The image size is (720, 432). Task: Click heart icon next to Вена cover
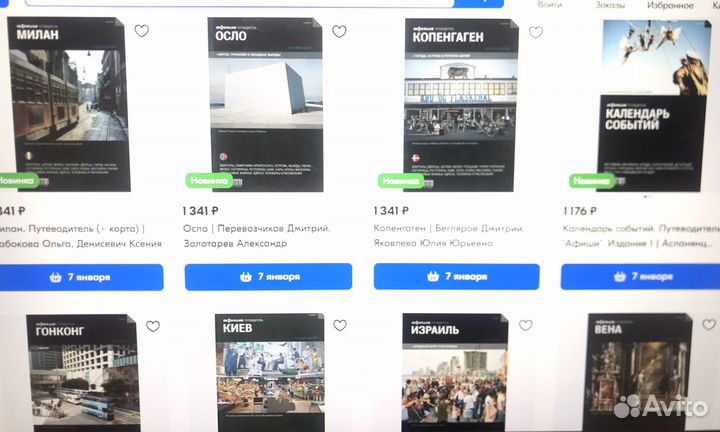click(x=709, y=325)
